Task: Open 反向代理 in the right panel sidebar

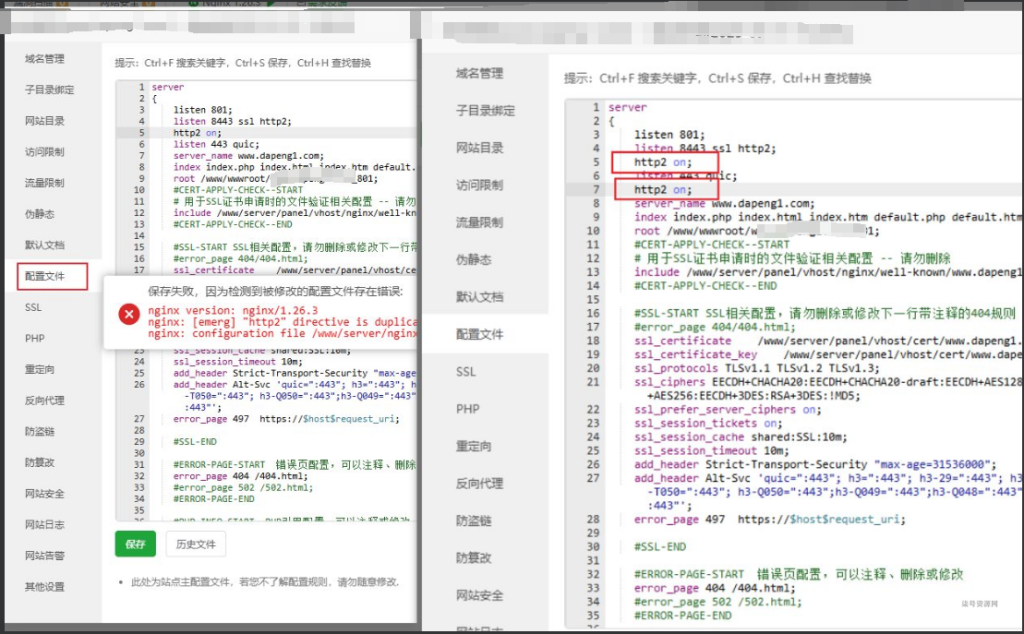Action: pos(480,483)
